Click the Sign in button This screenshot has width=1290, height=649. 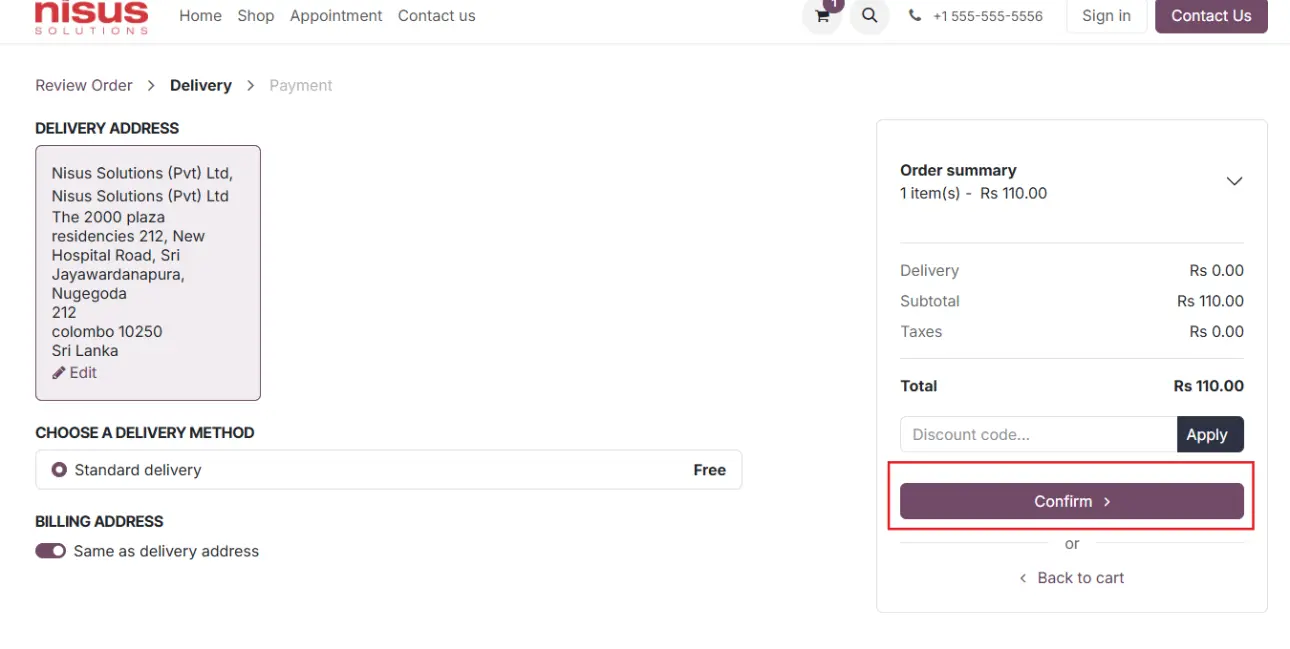point(1106,16)
